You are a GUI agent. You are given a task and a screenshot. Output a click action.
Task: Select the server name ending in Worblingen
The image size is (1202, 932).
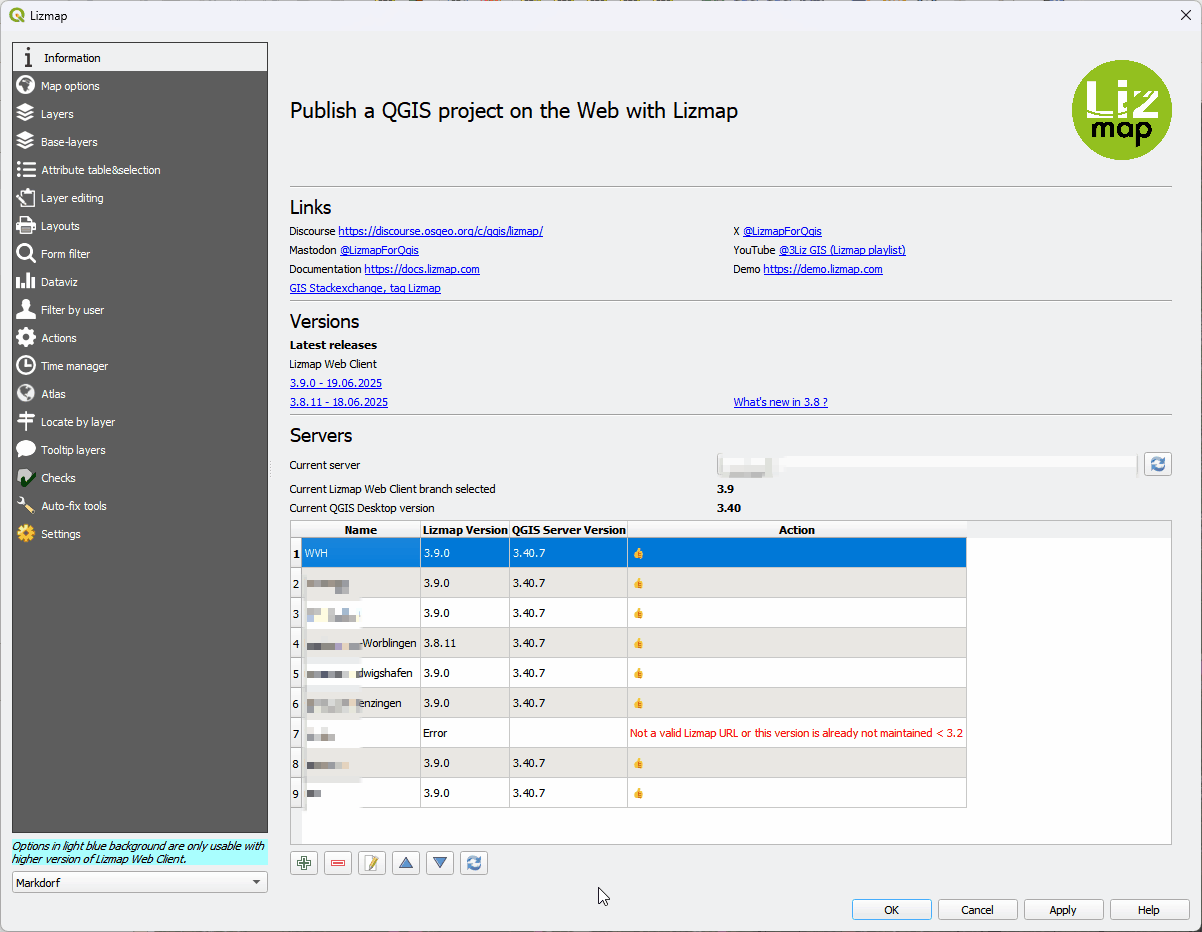(x=361, y=643)
